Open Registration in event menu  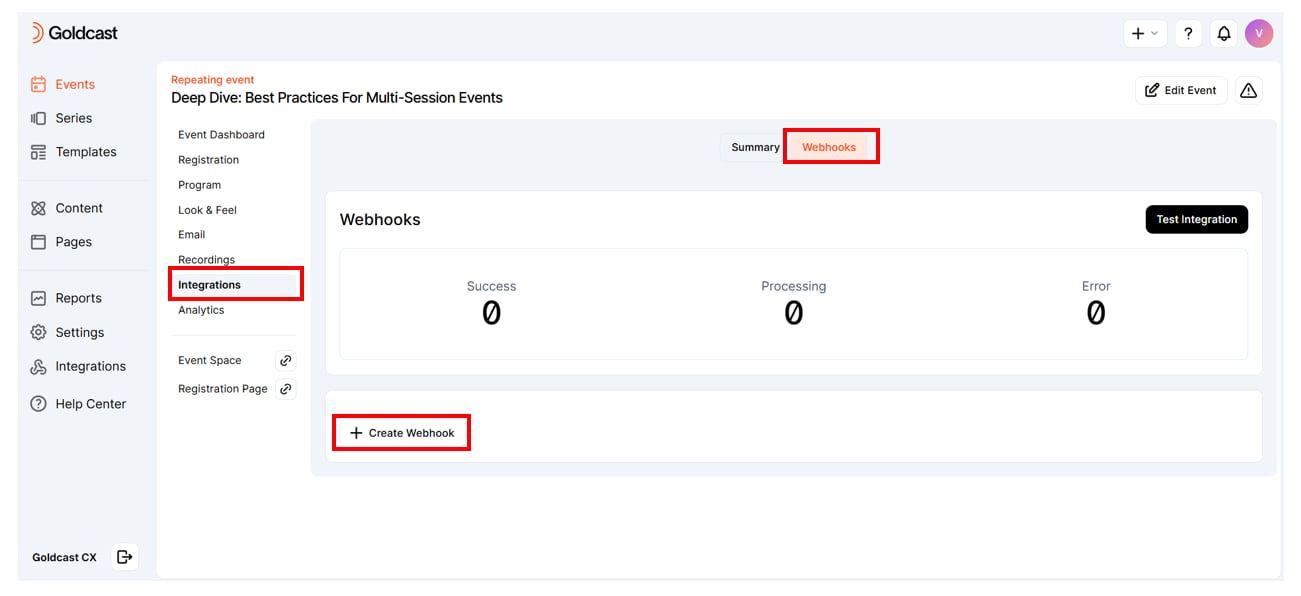(x=208, y=160)
